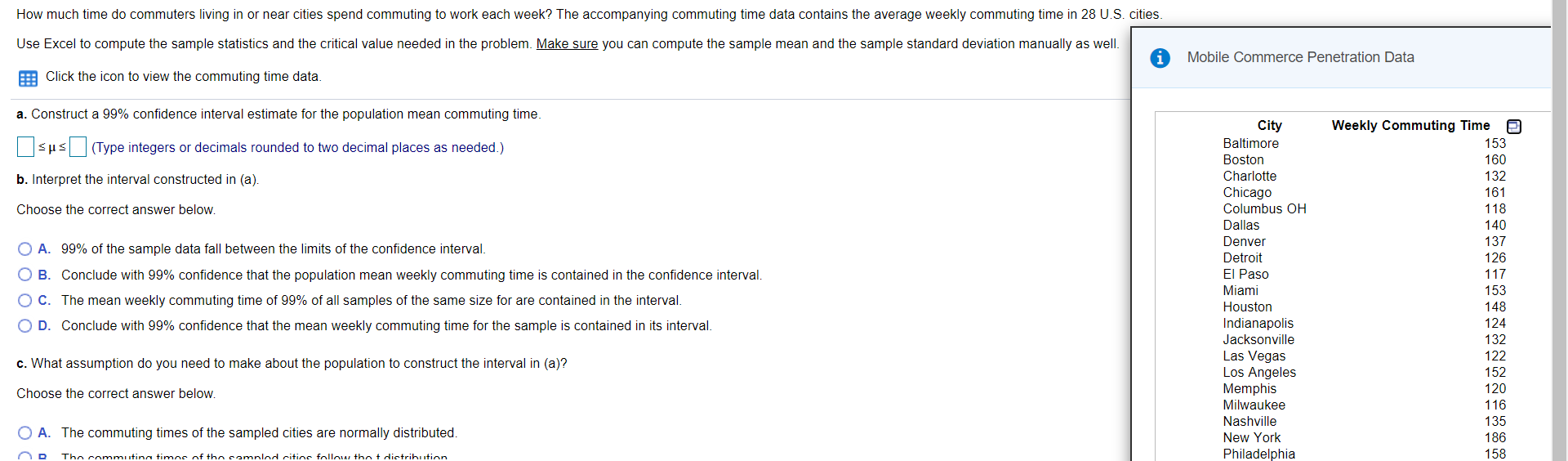The image size is (1568, 461).
Task: Select option B about population mean confidence
Action: click(x=25, y=275)
